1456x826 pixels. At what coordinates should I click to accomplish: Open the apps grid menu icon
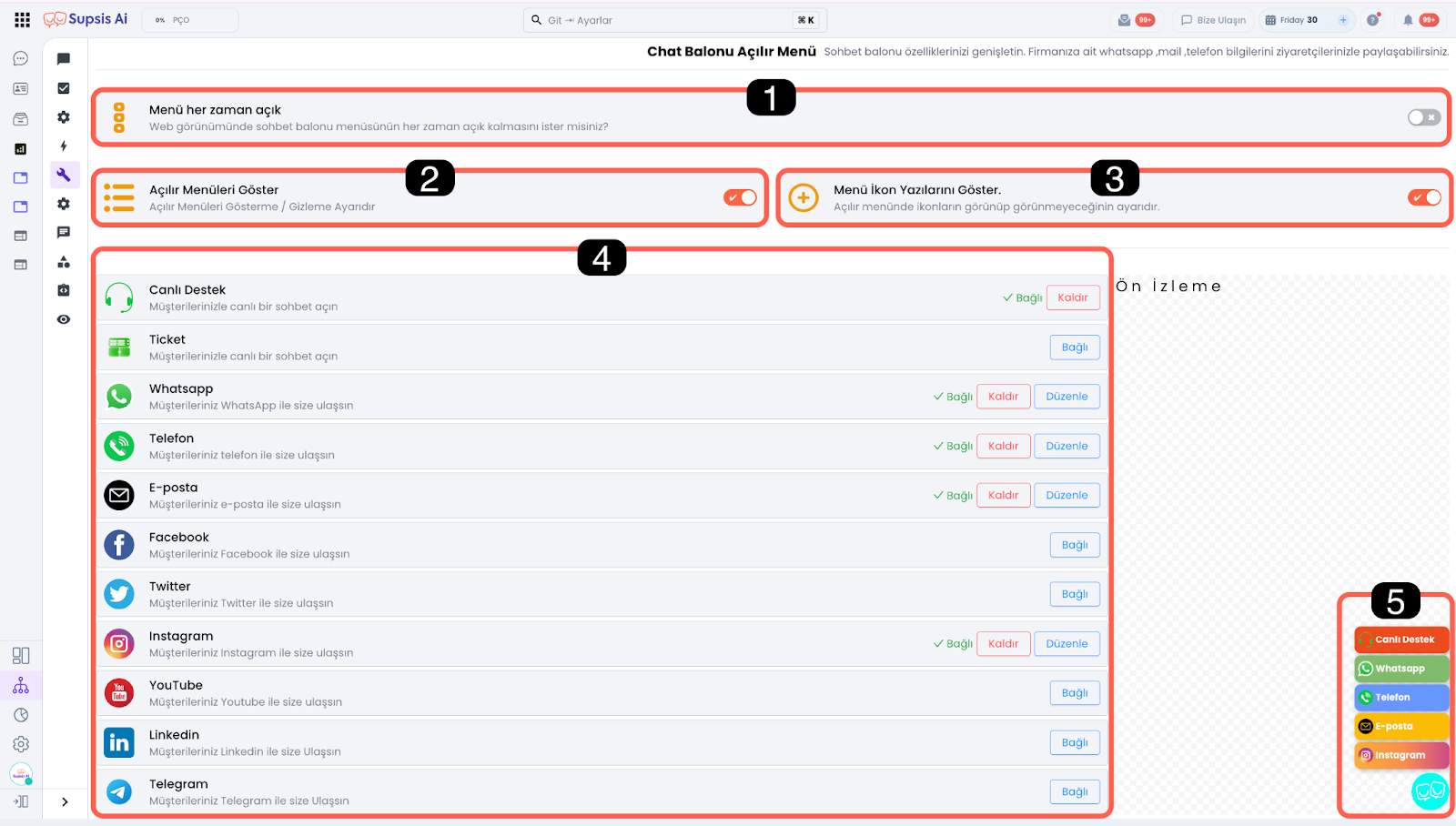22,19
